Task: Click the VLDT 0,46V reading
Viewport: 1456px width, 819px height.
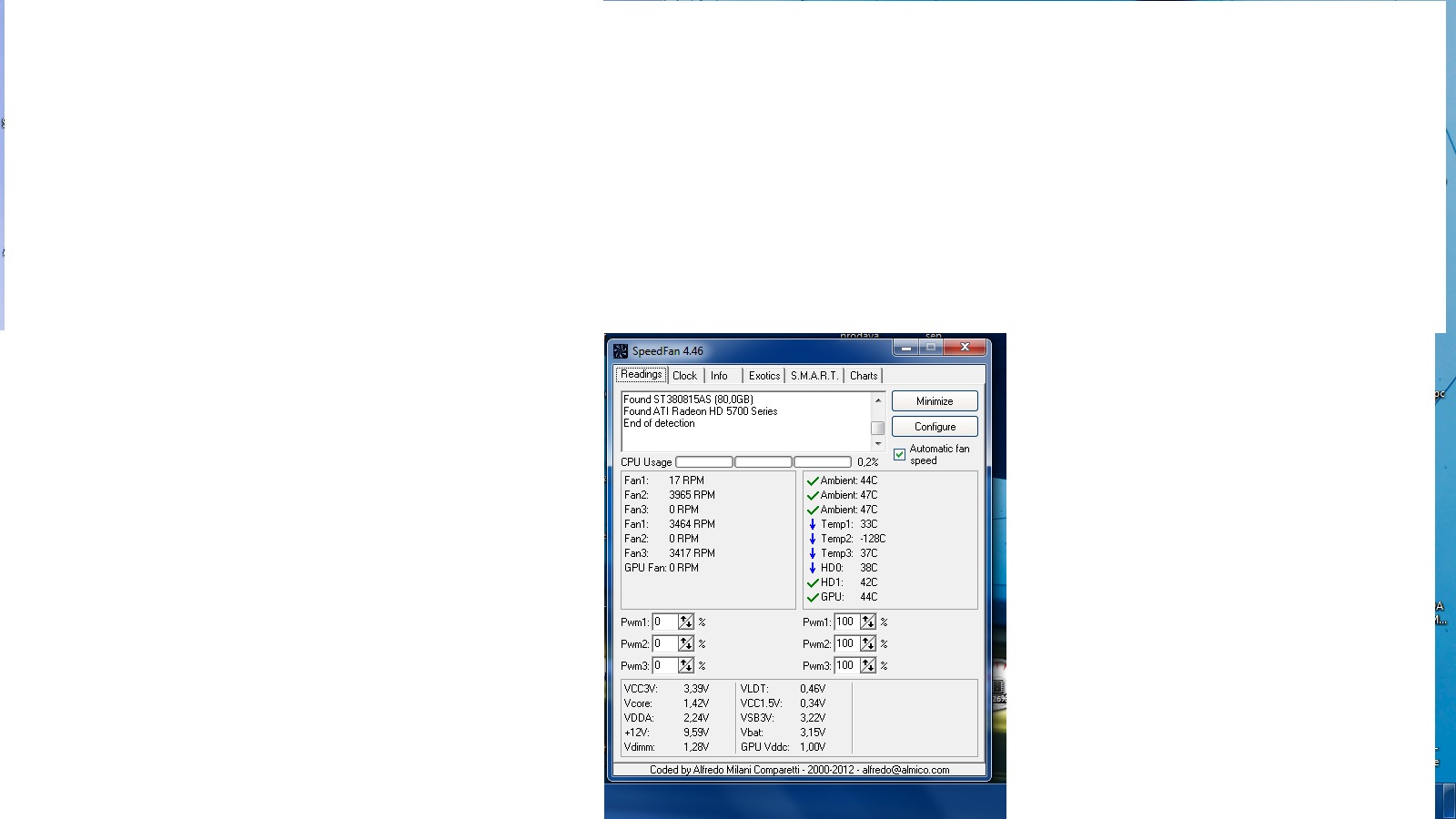Action: coord(784,689)
